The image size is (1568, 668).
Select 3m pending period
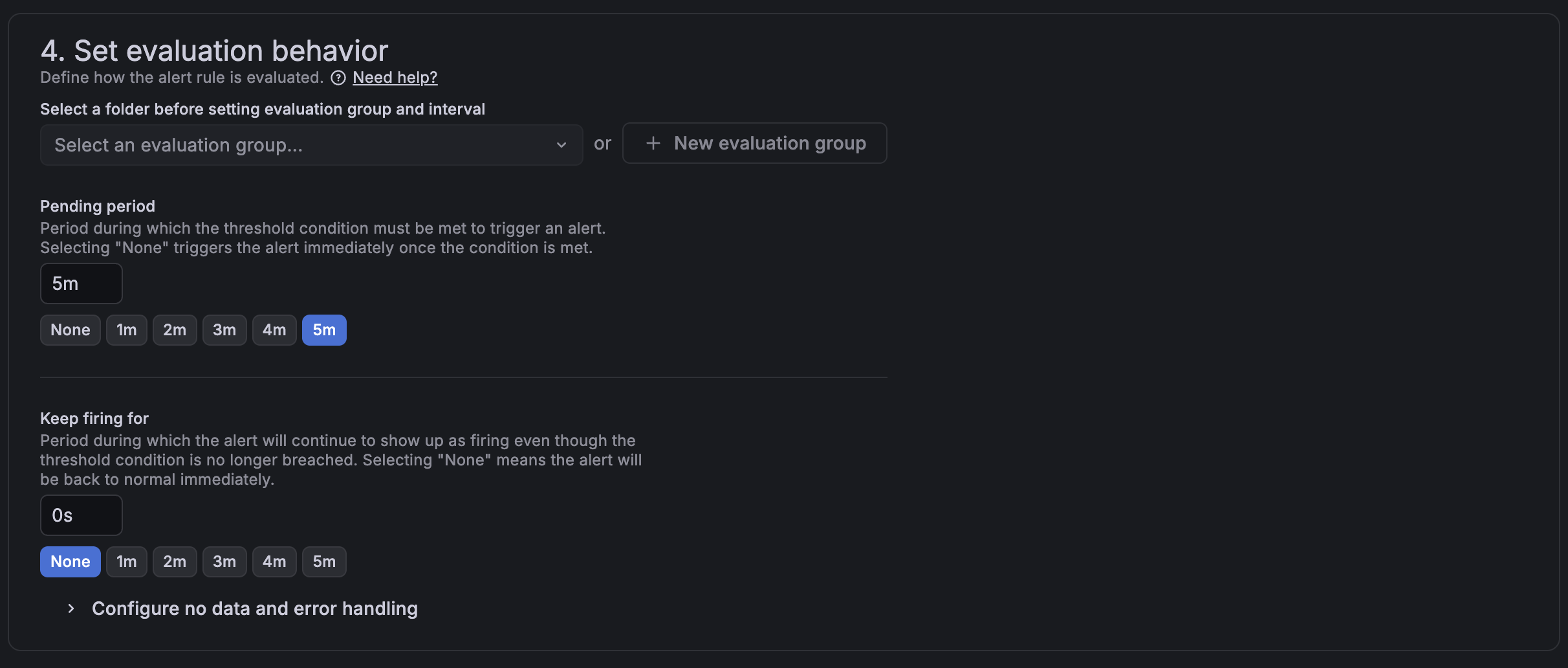224,329
